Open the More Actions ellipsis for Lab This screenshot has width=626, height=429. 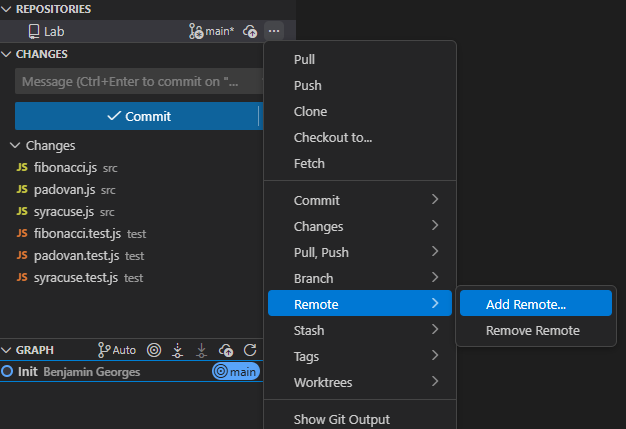(x=274, y=32)
